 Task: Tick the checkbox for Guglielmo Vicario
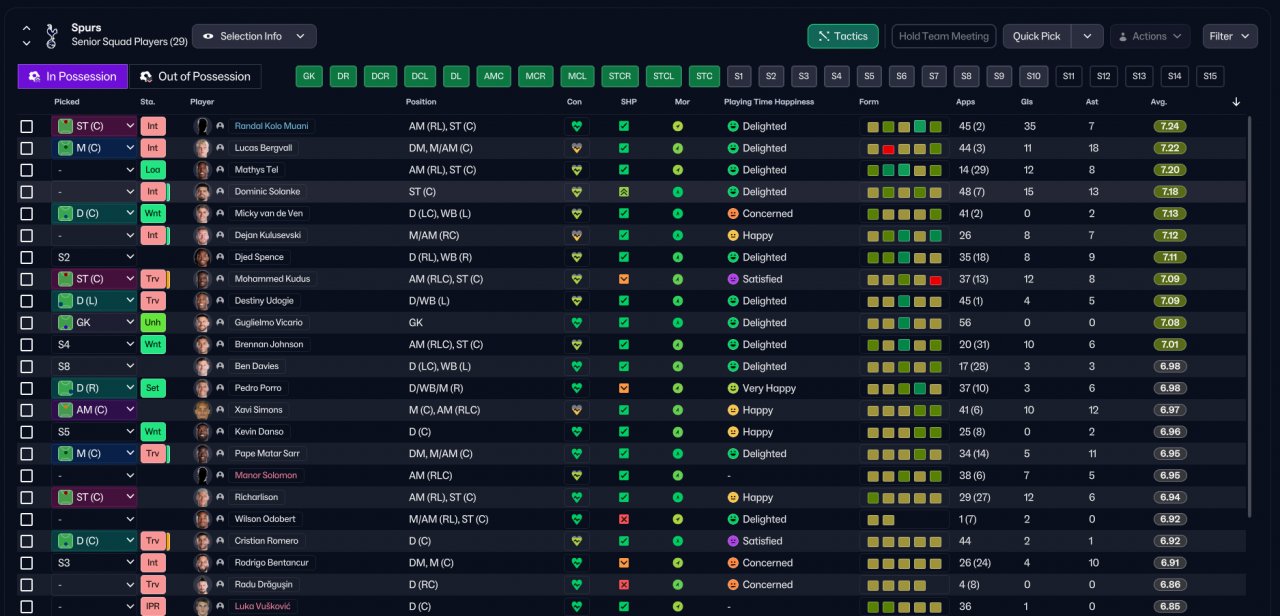[x=27, y=323]
